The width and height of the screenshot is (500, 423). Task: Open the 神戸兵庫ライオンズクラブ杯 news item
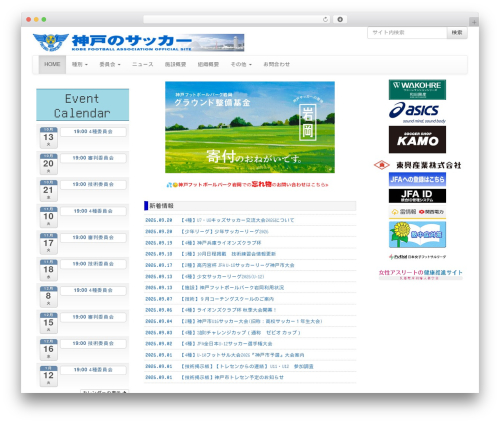tap(221, 243)
